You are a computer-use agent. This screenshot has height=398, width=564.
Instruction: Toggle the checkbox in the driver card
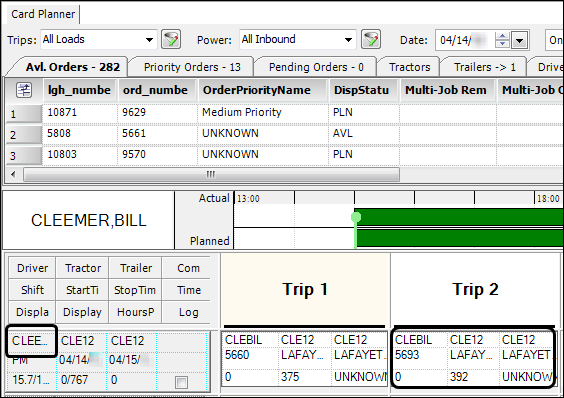(x=181, y=382)
